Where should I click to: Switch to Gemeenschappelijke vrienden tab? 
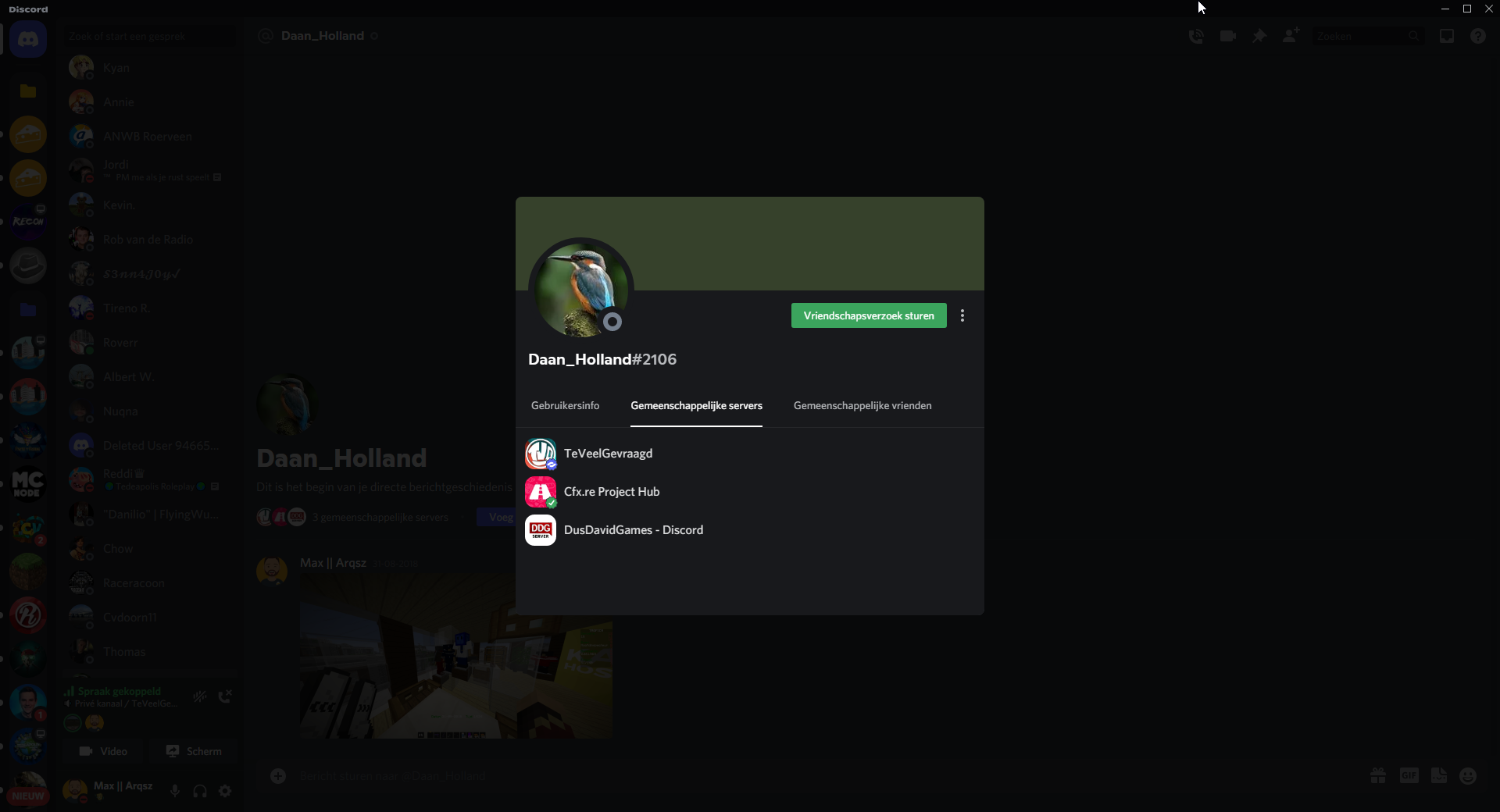pyautogui.click(x=862, y=405)
